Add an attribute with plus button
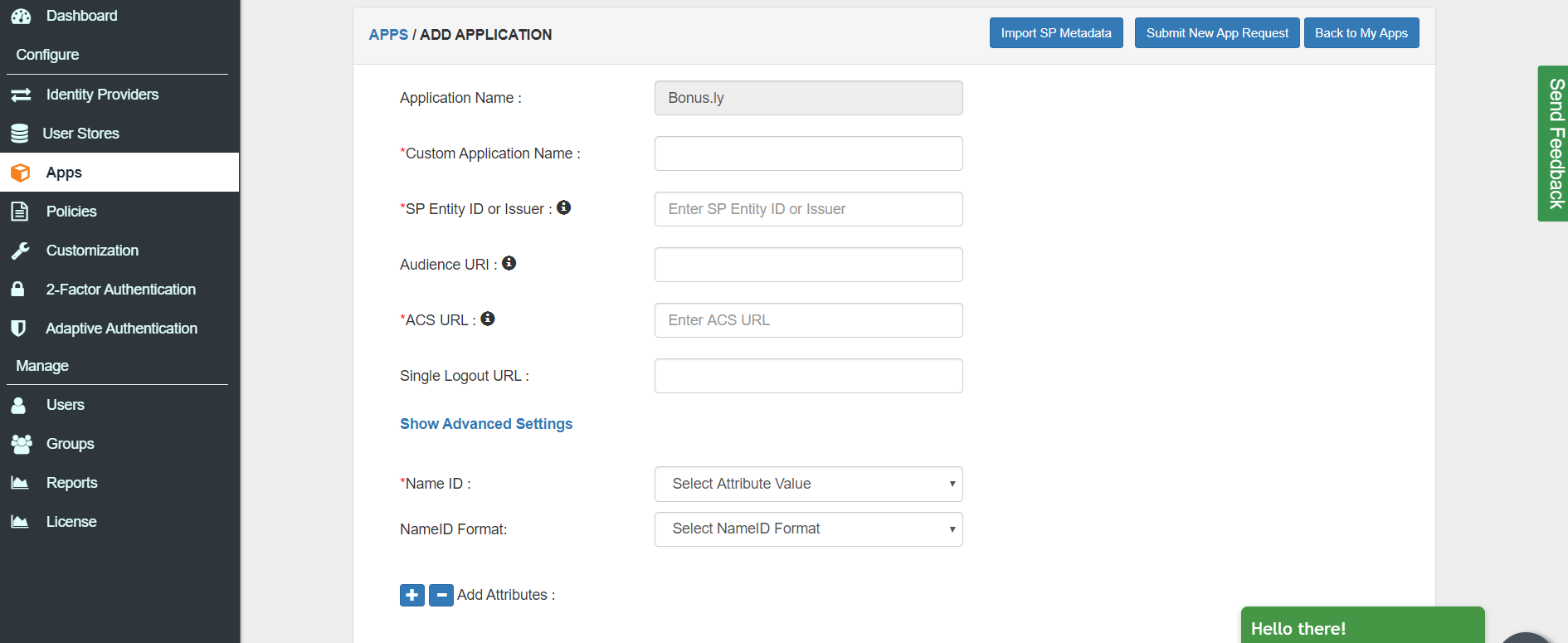The image size is (1568, 643). click(x=412, y=595)
